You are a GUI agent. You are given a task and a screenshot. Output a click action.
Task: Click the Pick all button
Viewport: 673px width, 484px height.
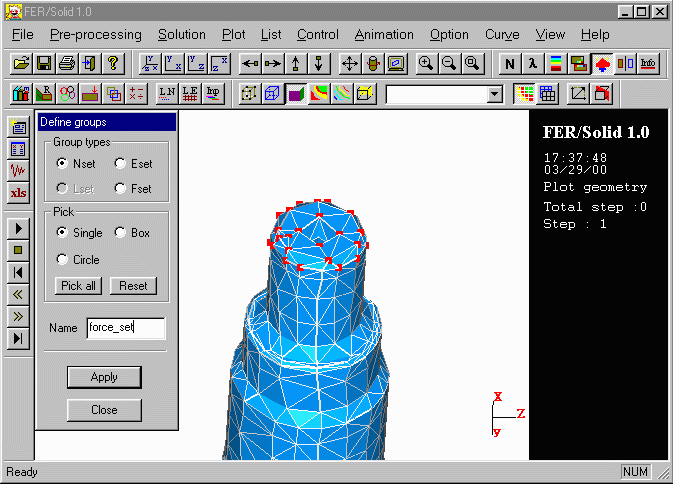point(79,285)
